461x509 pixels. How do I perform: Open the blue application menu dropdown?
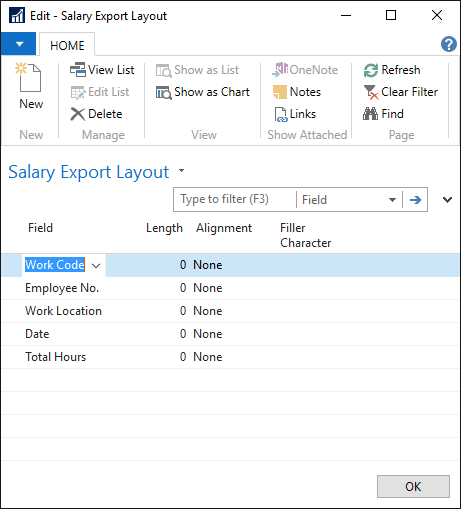tap(18, 44)
